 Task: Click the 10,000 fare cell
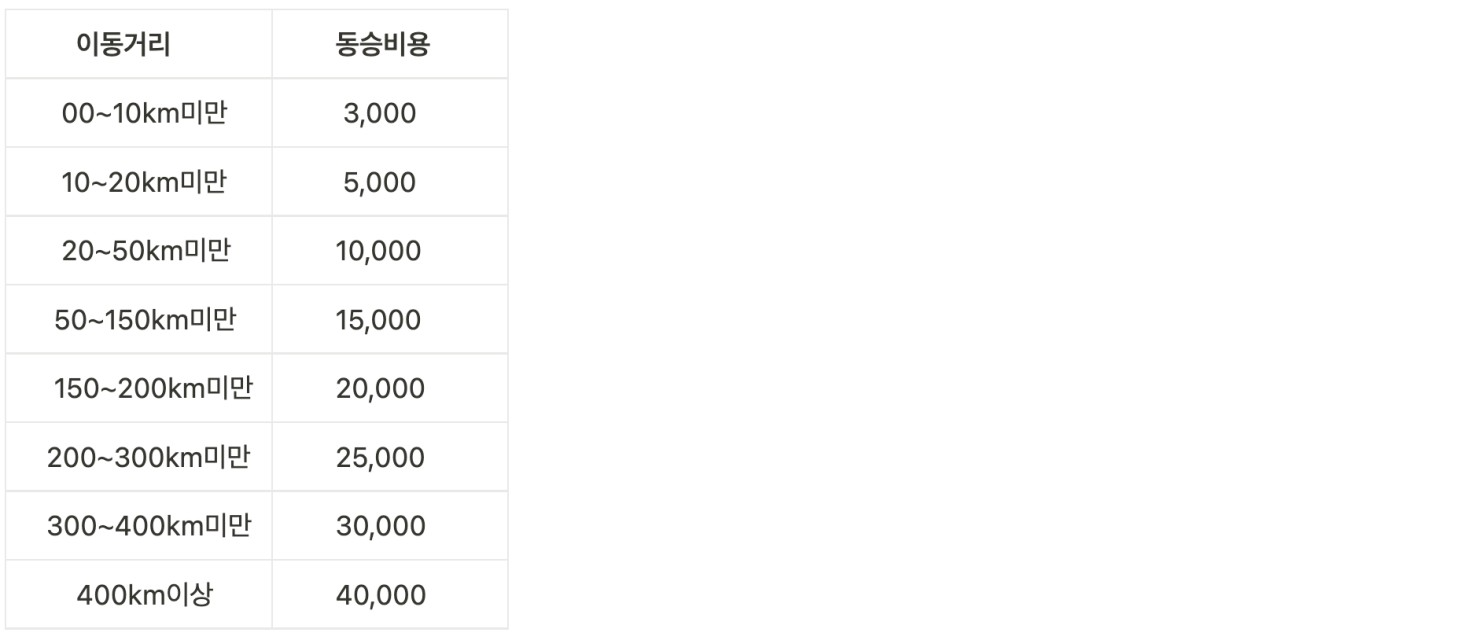click(x=379, y=251)
